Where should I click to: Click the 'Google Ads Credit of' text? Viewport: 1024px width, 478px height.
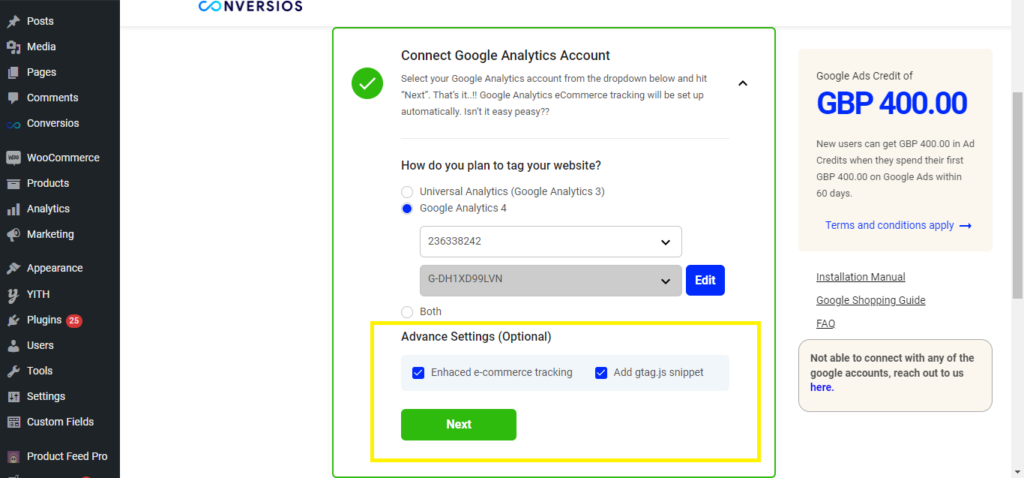(865, 76)
